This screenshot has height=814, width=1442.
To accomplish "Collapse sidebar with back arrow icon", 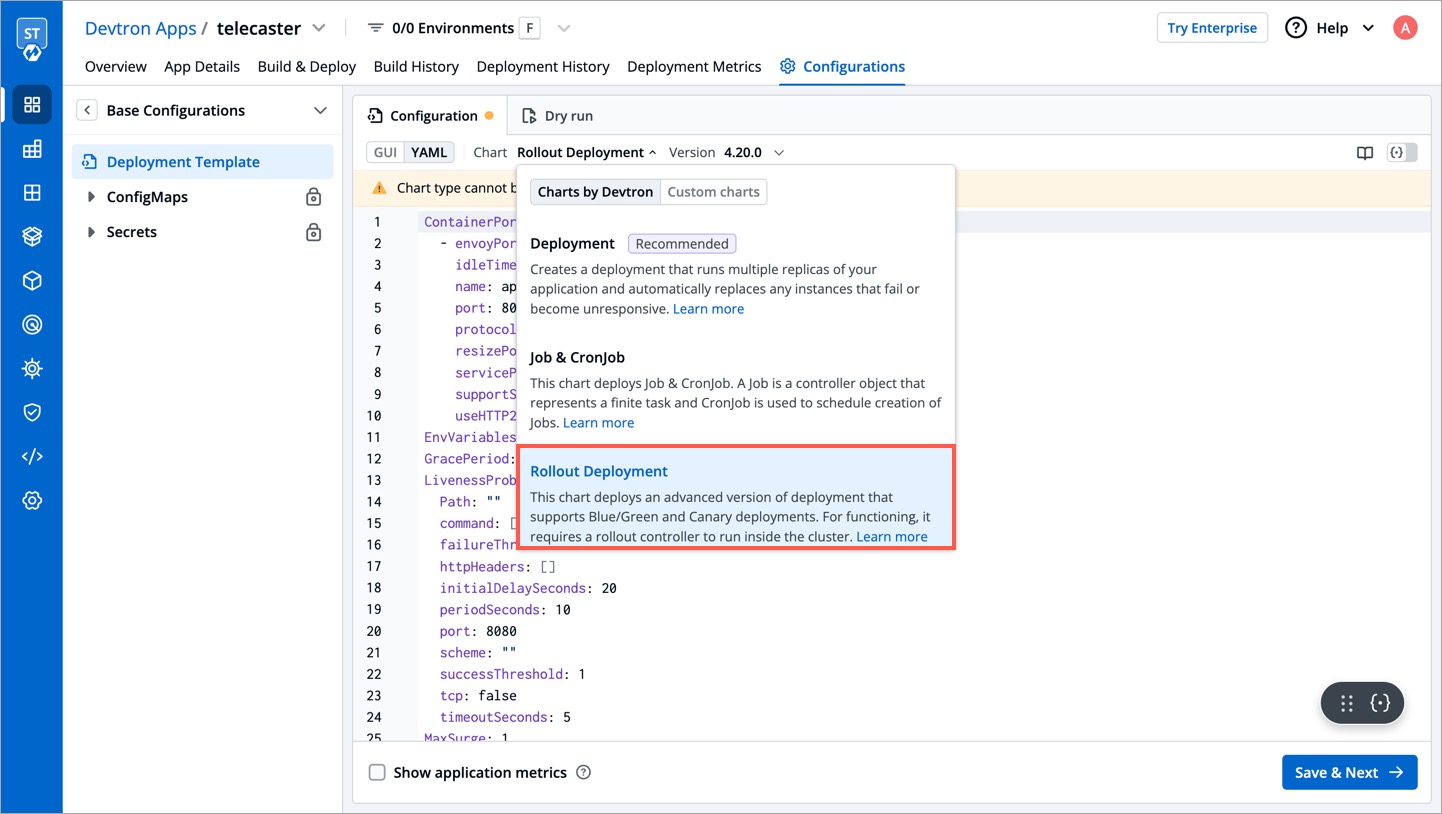I will click(x=87, y=110).
